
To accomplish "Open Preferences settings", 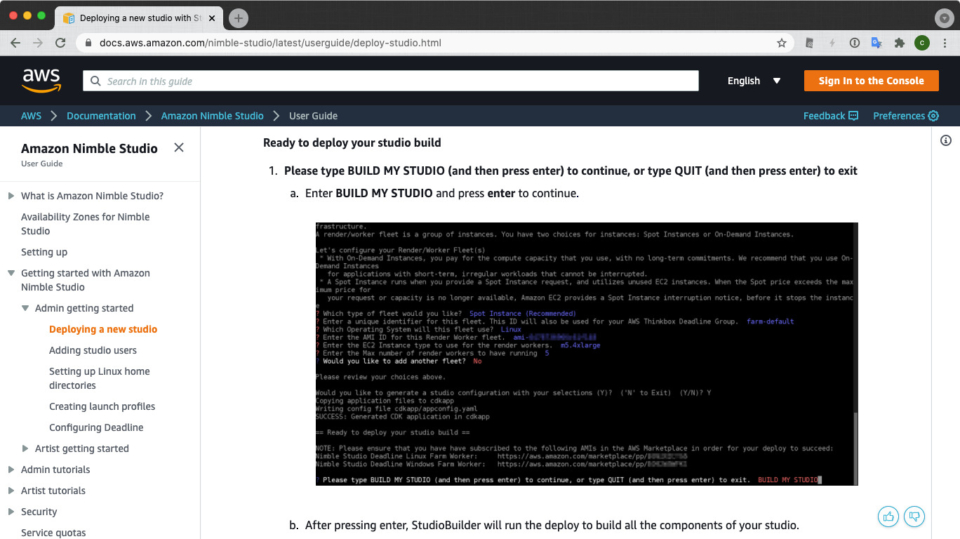I will 906,116.
